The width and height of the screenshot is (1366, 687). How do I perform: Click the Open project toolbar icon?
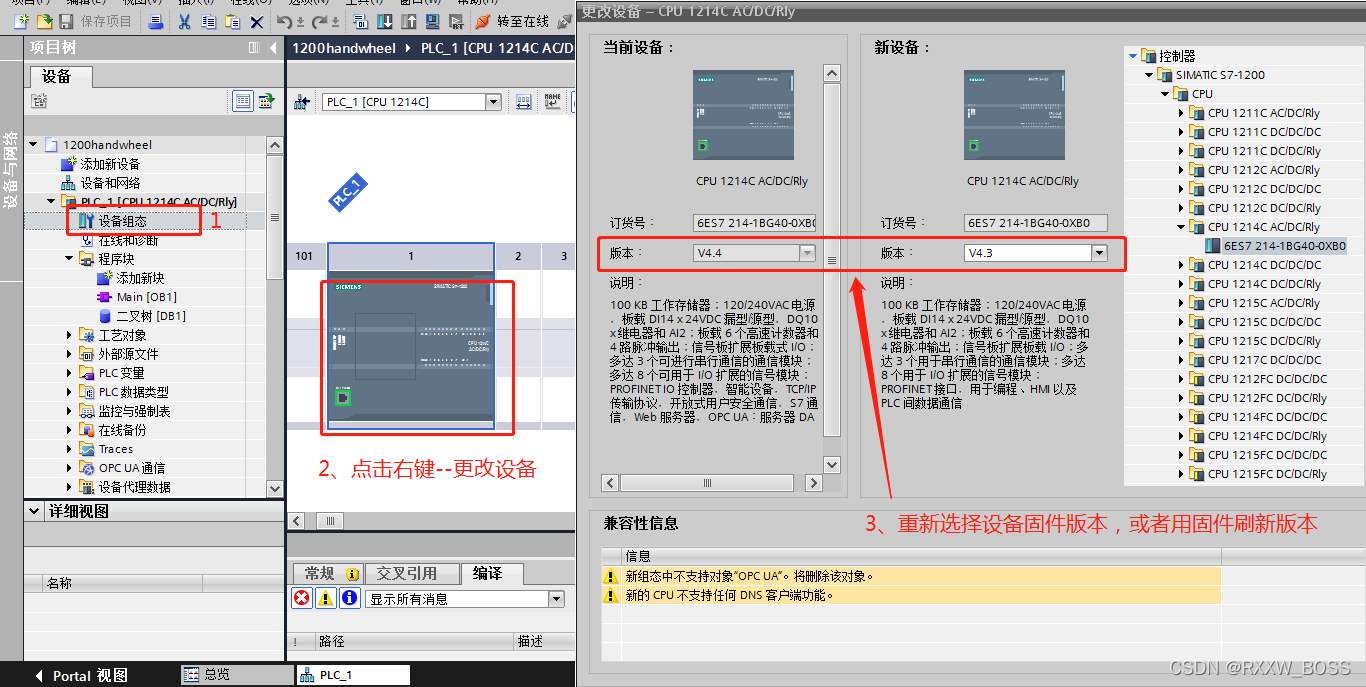click(44, 21)
